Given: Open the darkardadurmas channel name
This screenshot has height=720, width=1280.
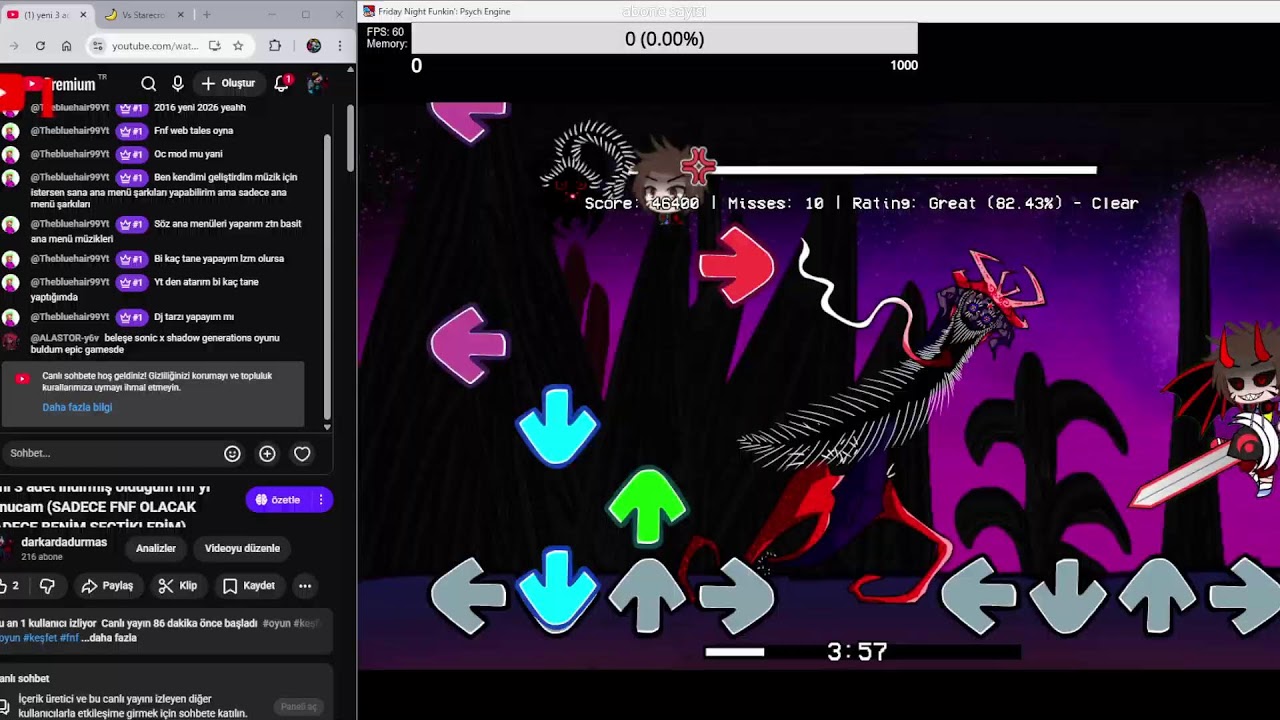Looking at the screenshot, I should click(64, 542).
